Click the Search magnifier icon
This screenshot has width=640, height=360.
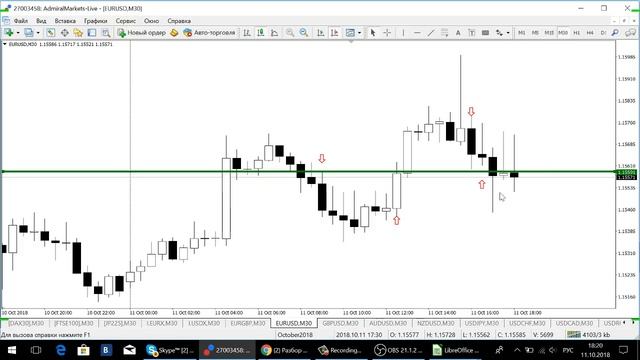coord(615,33)
